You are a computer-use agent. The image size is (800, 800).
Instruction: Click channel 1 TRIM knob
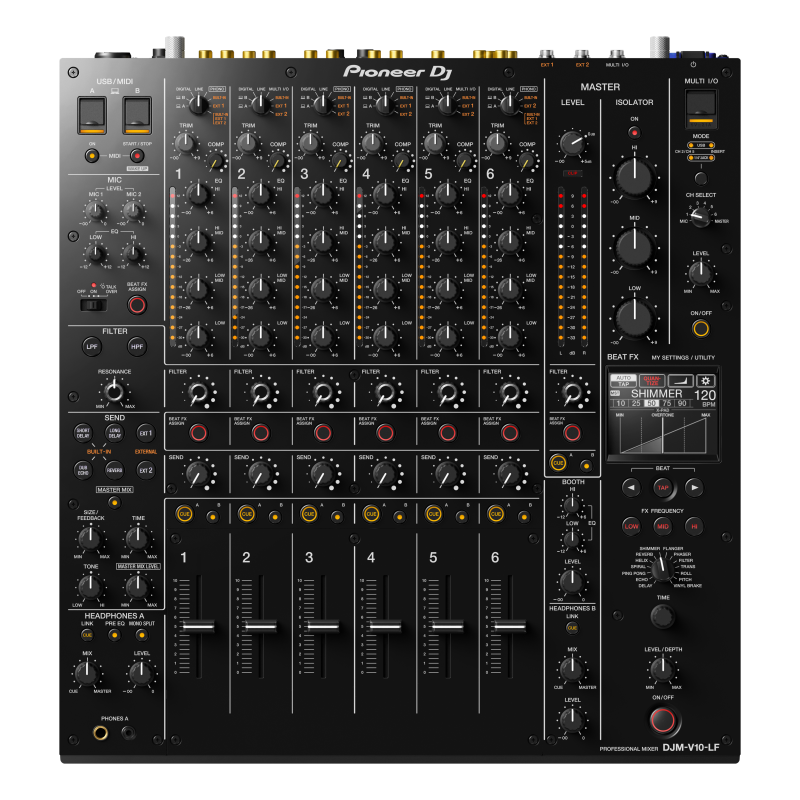pyautogui.click(x=185, y=143)
